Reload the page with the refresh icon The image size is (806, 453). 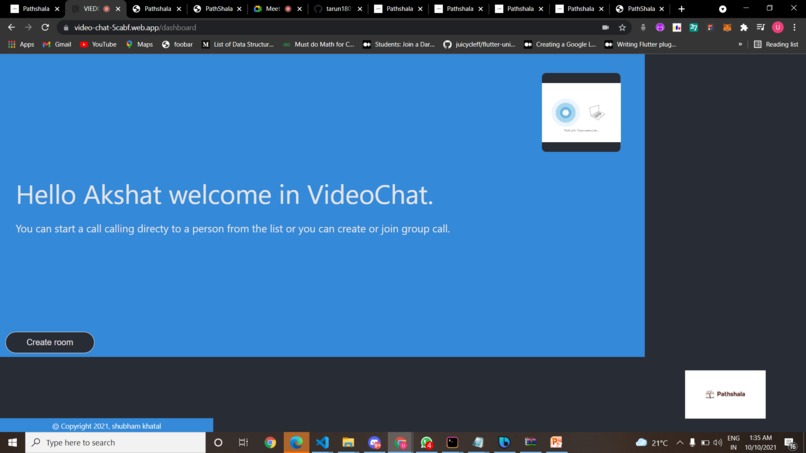point(45,27)
